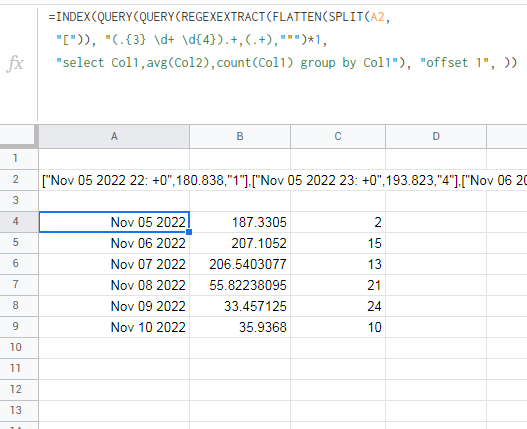Select cell containing Nov 05 2022

(114, 222)
